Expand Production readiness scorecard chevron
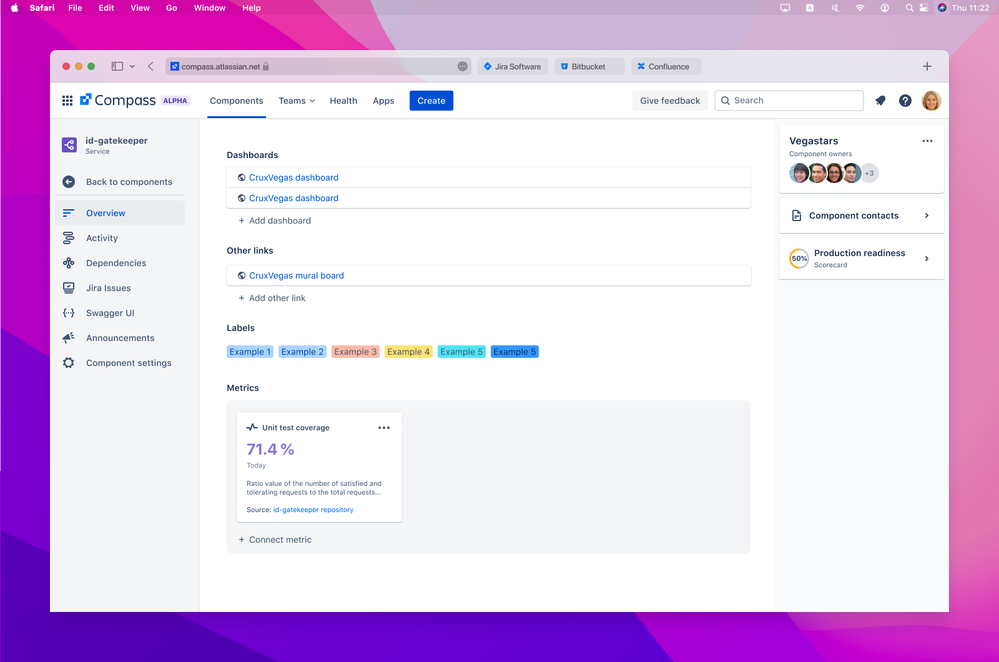Image resolution: width=999 pixels, height=662 pixels. (x=926, y=258)
